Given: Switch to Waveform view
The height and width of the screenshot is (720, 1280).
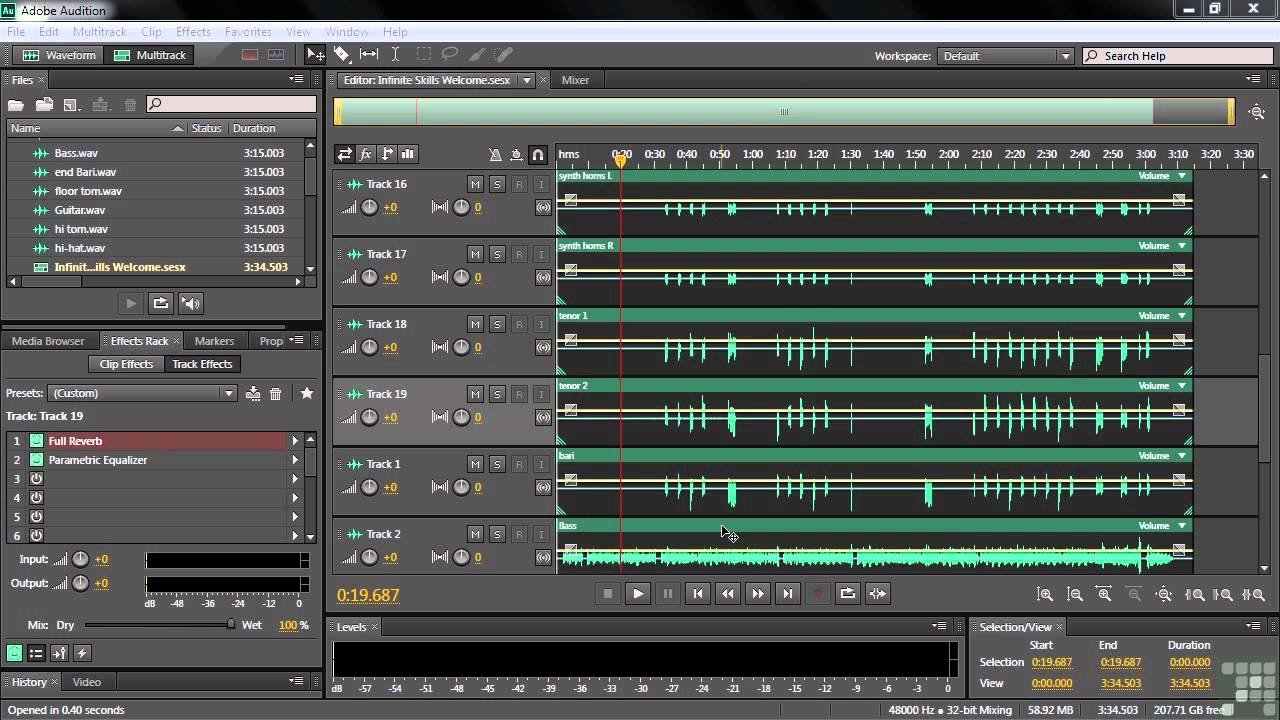Looking at the screenshot, I should (x=60, y=55).
